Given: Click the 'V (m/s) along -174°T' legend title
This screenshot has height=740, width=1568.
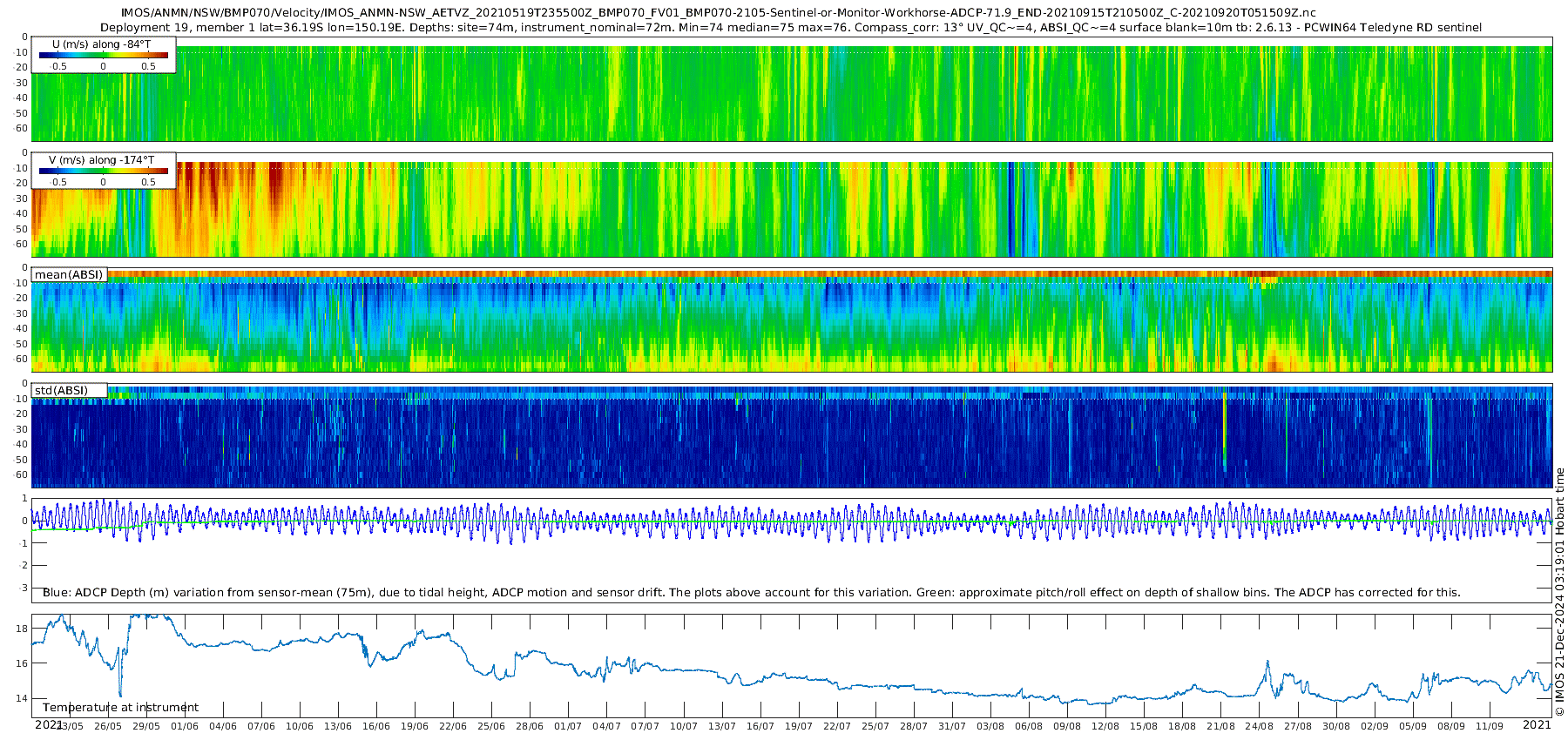Looking at the screenshot, I should click(102, 160).
